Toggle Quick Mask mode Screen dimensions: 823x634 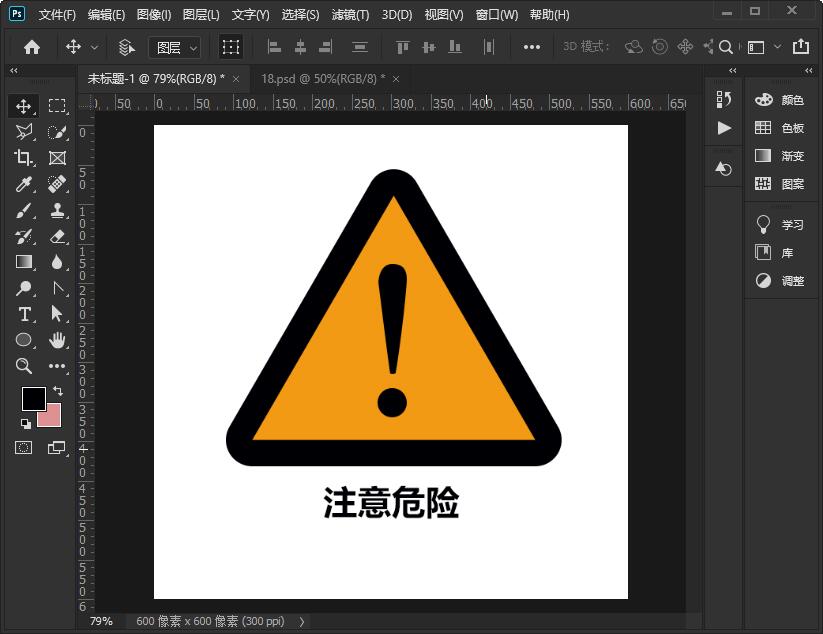tap(23, 448)
